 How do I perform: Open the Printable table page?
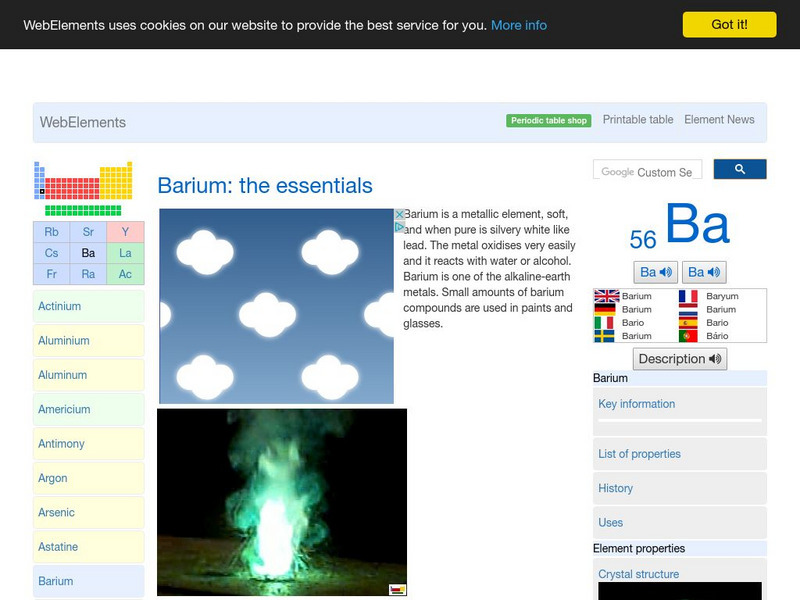[x=638, y=119]
